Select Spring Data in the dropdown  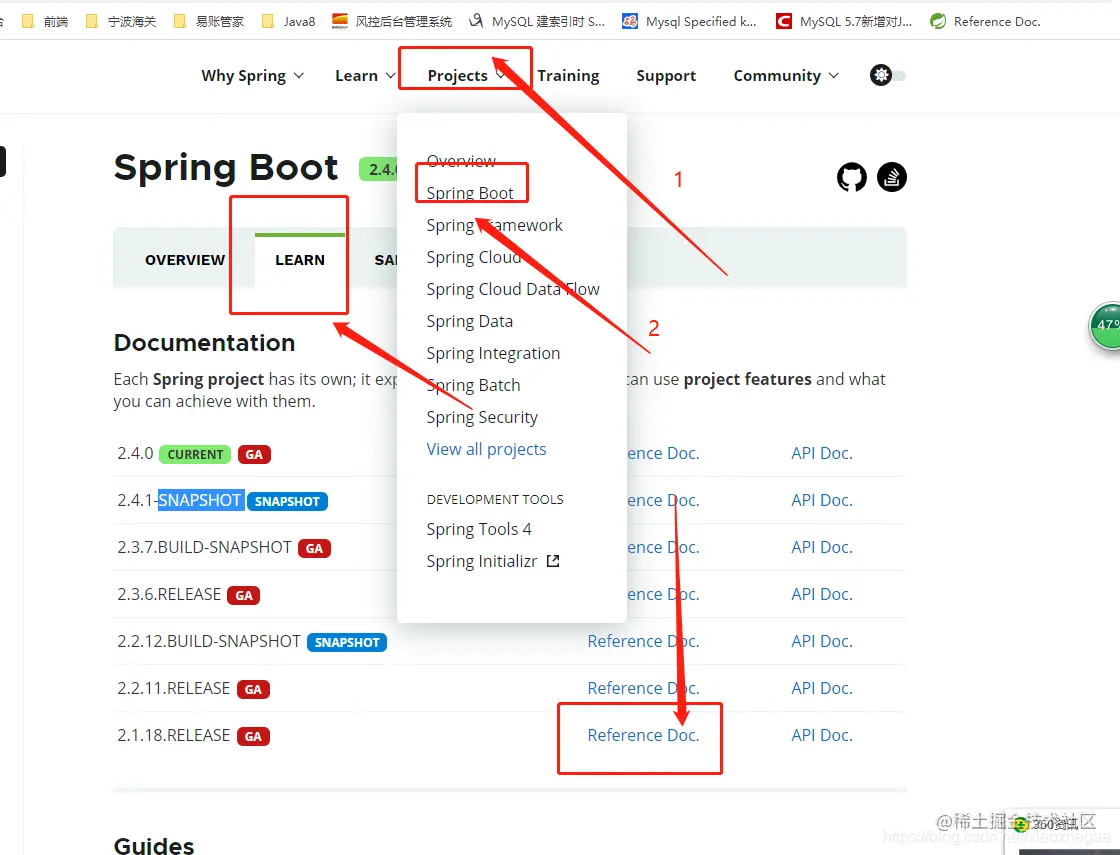tap(469, 321)
